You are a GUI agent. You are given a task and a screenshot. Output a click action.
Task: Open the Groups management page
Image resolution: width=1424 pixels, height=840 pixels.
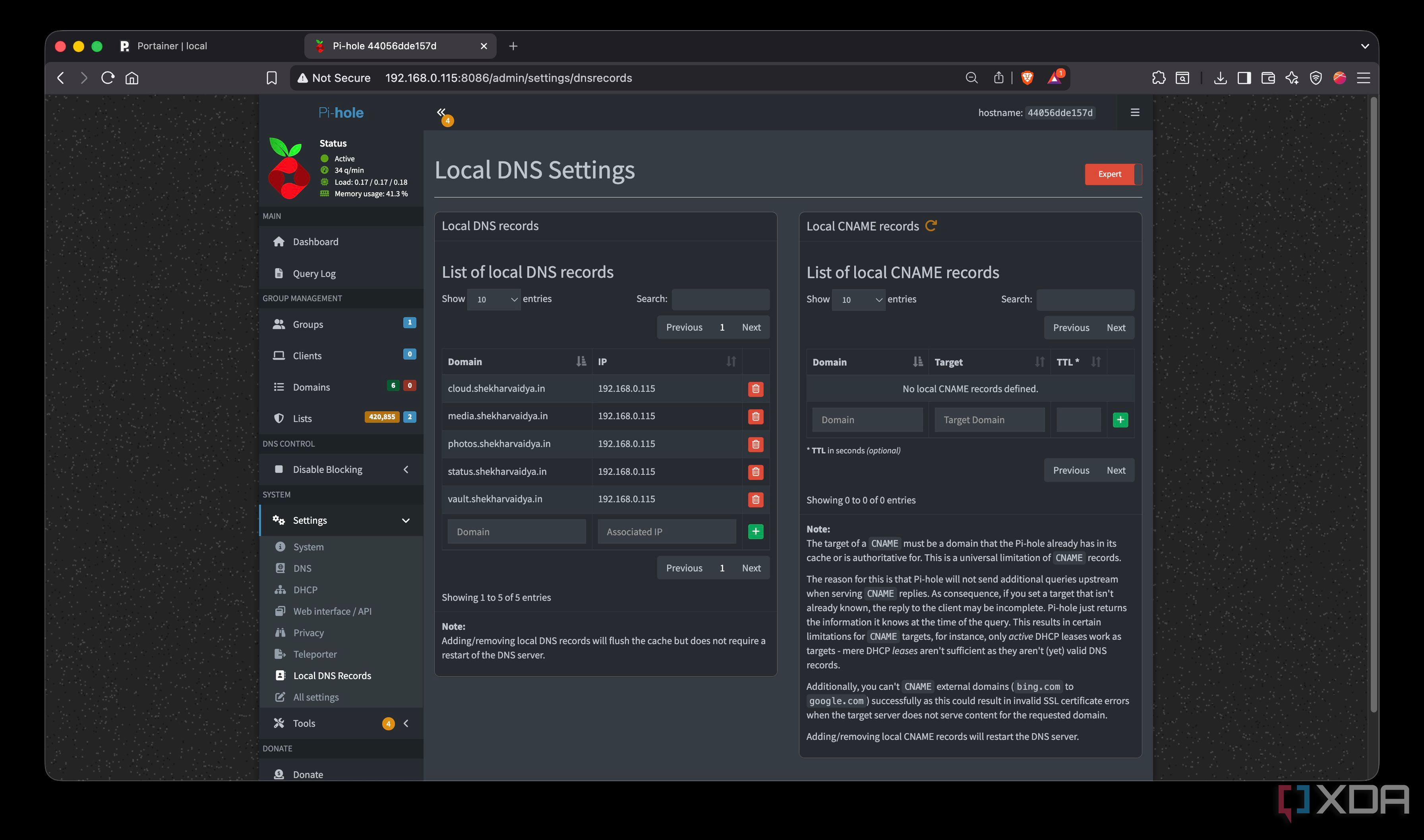[x=341, y=324]
